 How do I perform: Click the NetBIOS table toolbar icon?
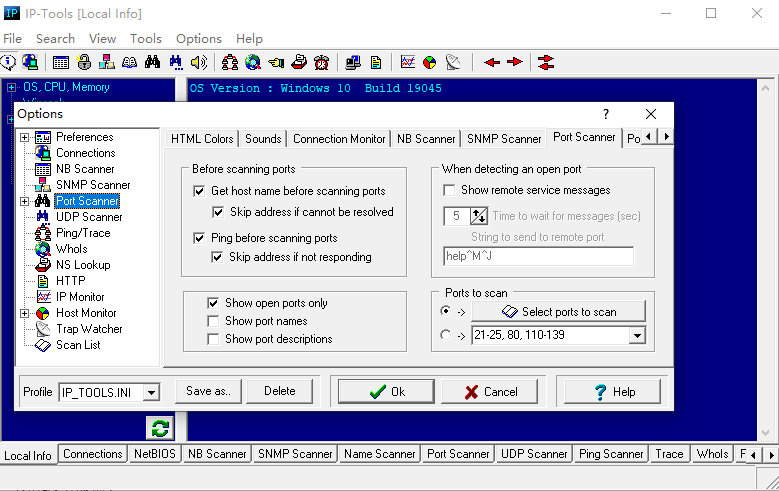tap(61, 62)
